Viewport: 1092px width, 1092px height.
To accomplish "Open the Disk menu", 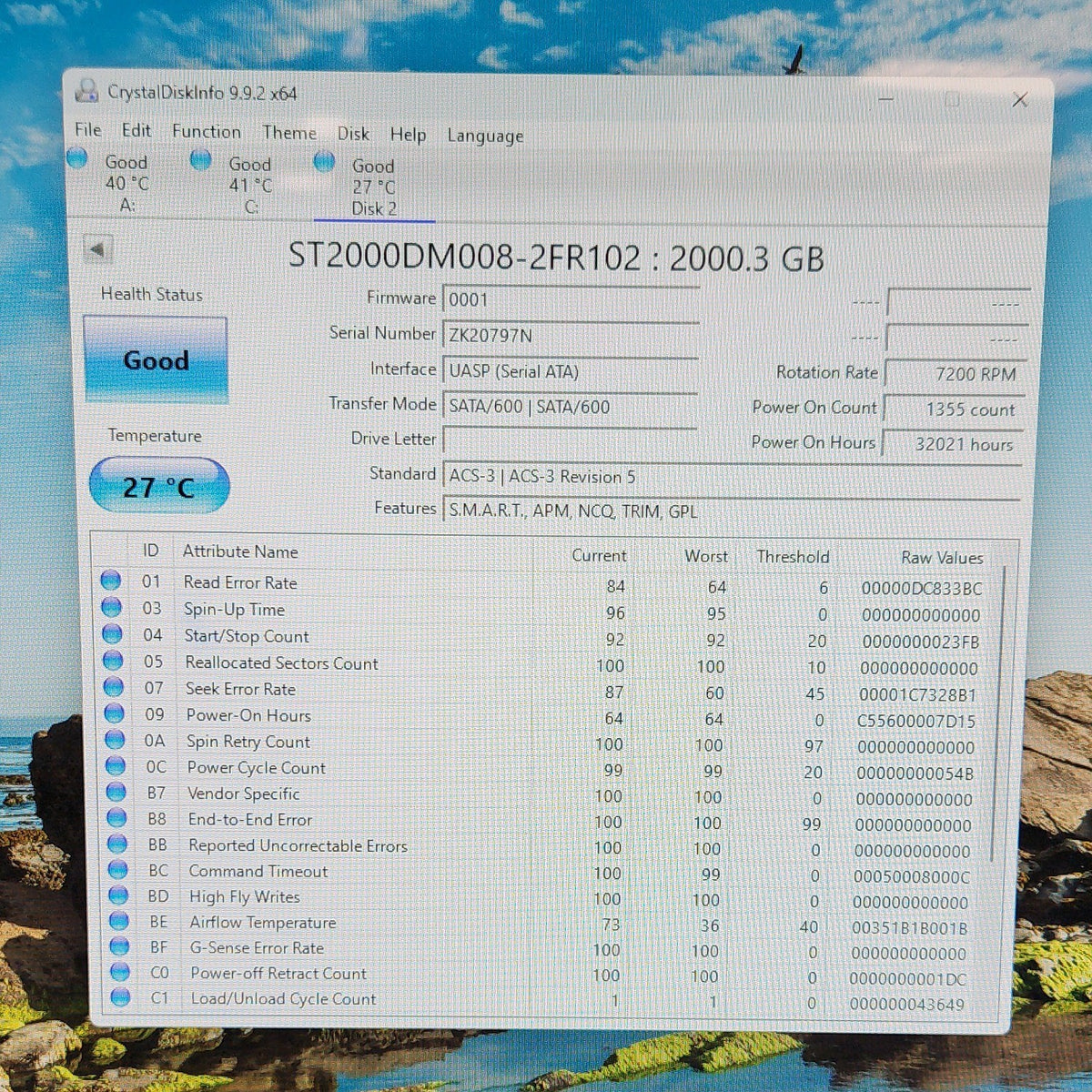I will [353, 134].
